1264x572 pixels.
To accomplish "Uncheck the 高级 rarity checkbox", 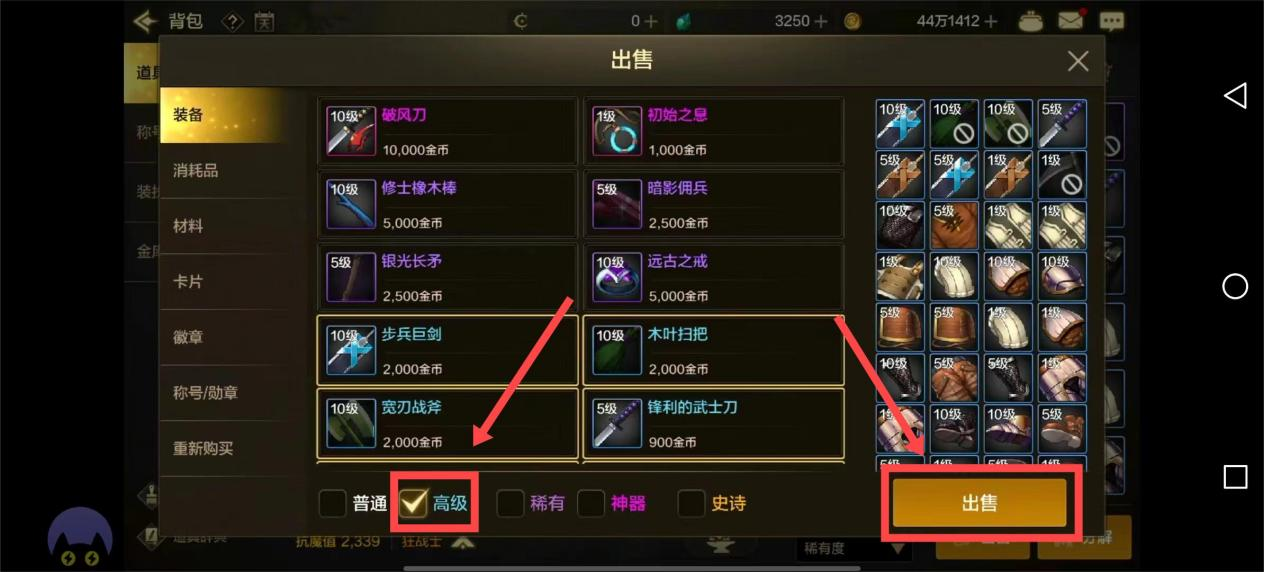I will (x=413, y=503).
